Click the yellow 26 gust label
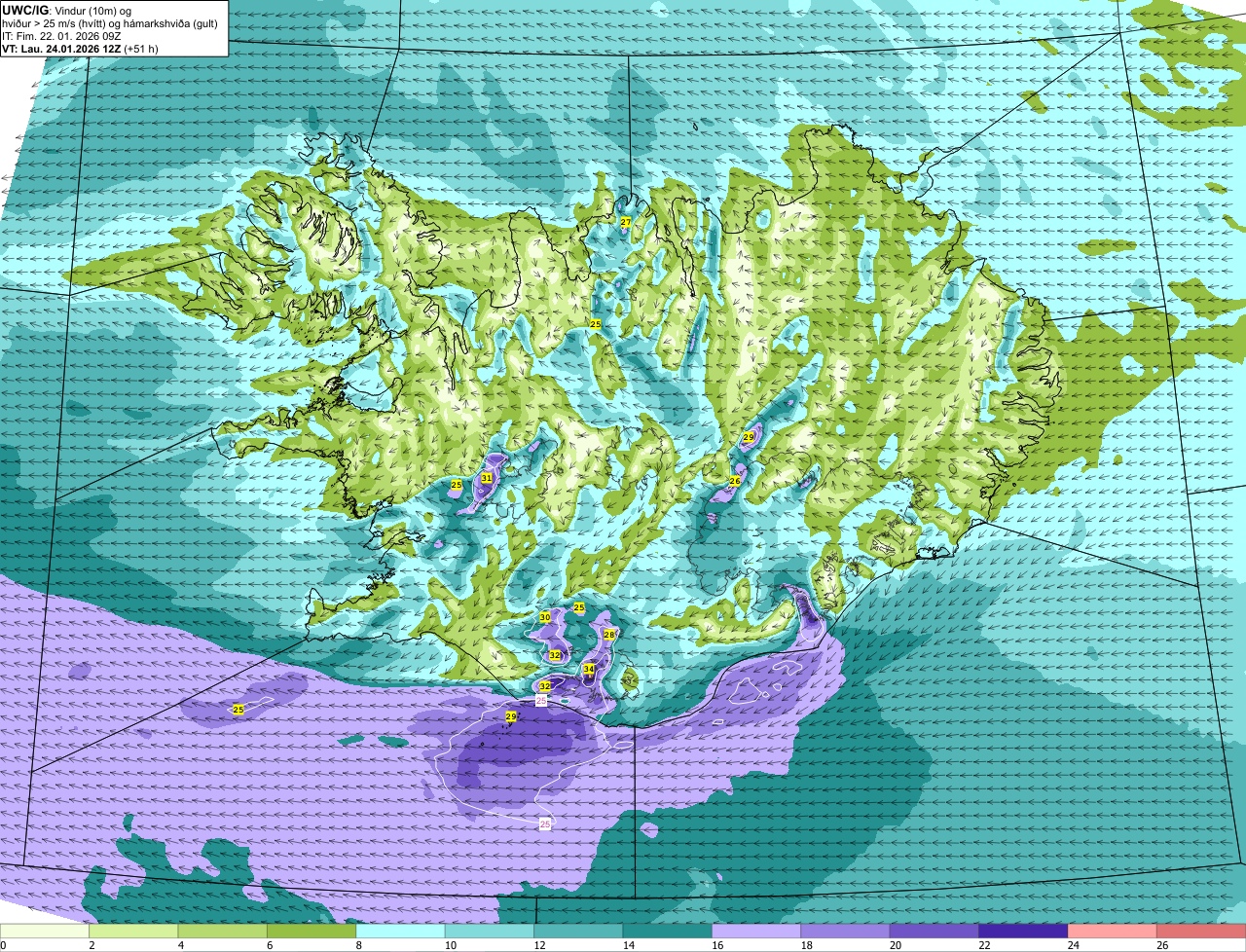Image resolution: width=1246 pixels, height=952 pixels. 735,481
